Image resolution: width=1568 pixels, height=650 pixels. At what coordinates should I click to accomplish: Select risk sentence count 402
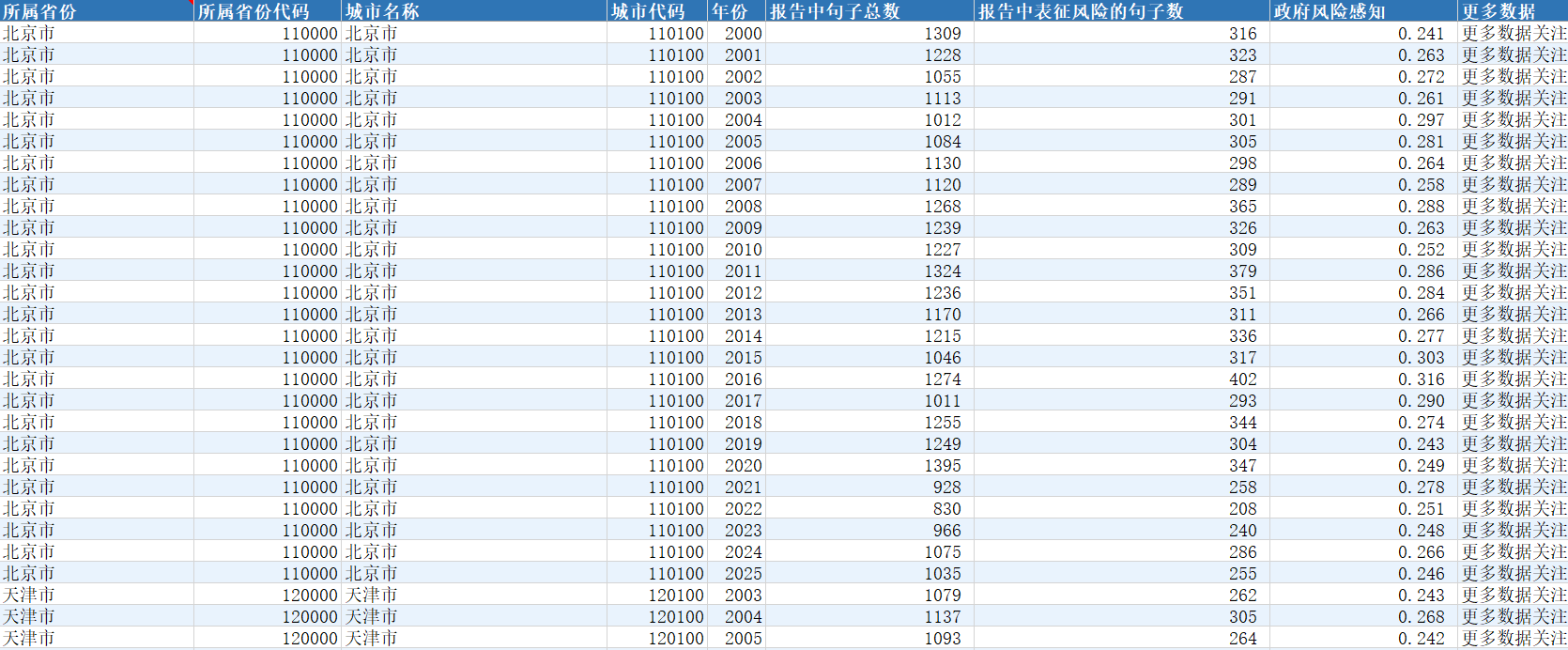[1243, 379]
